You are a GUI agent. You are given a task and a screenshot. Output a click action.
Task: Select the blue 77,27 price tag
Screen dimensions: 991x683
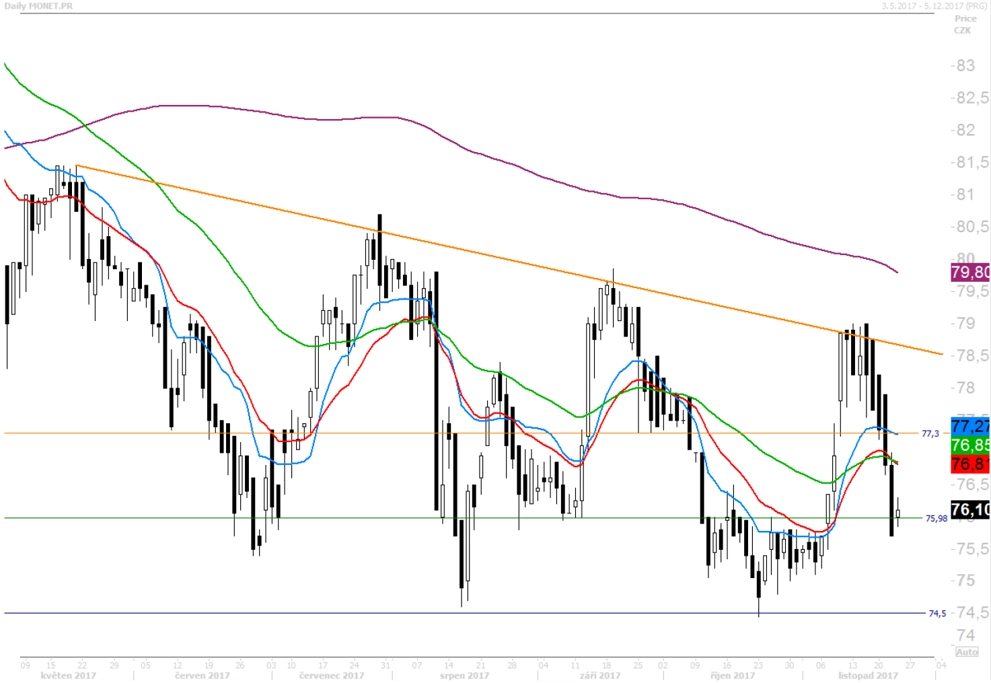click(x=970, y=425)
